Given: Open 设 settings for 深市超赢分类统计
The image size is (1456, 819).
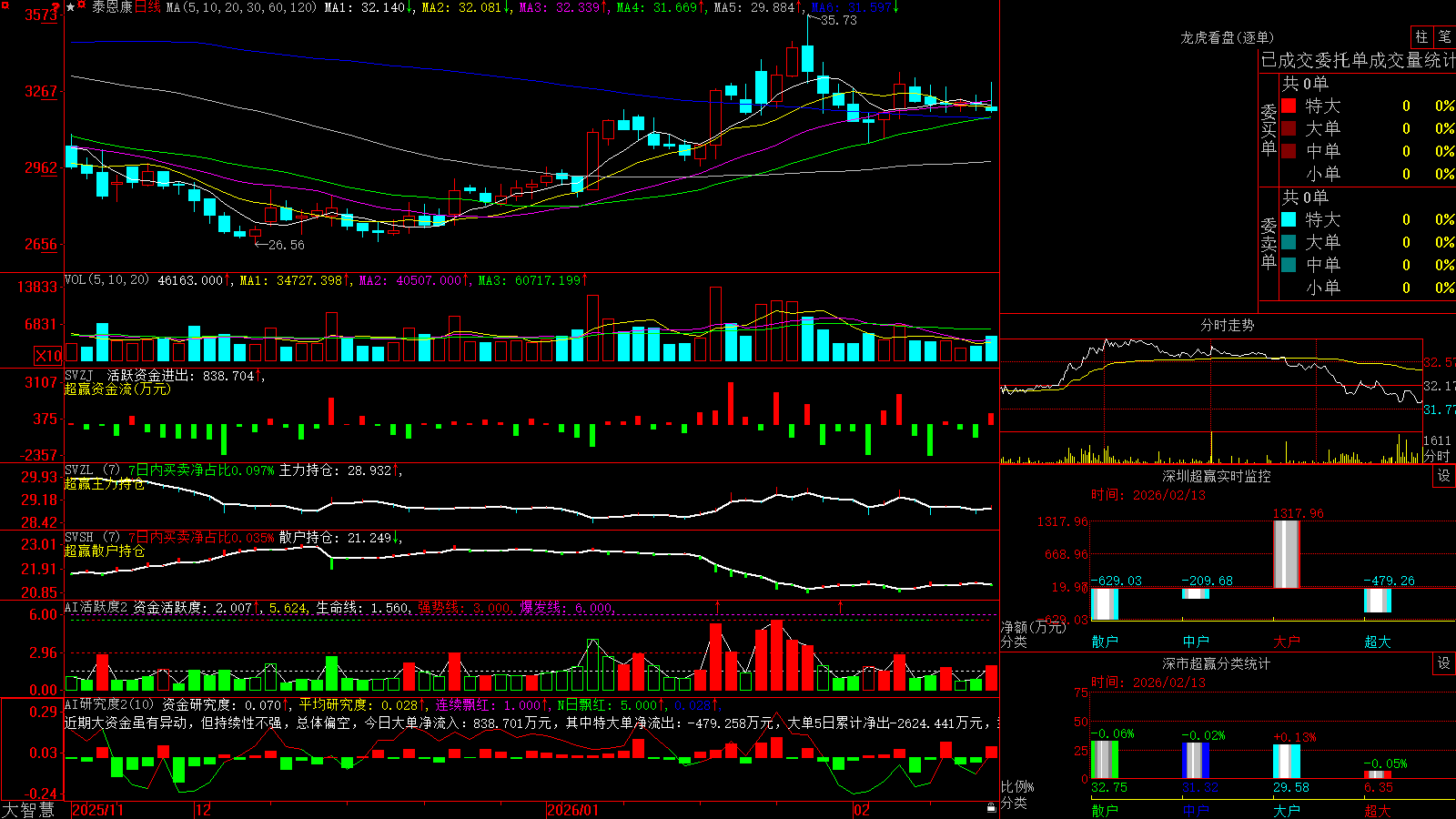Looking at the screenshot, I should coord(1444,663).
